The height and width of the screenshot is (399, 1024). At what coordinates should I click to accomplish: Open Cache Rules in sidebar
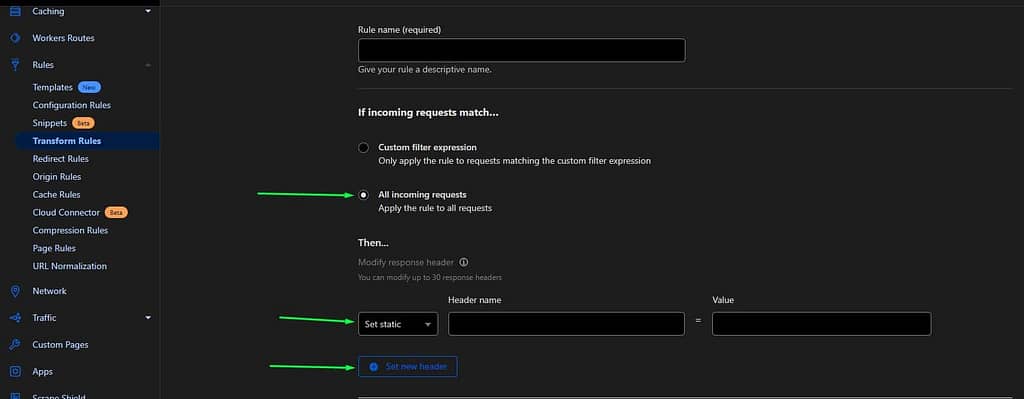(57, 195)
